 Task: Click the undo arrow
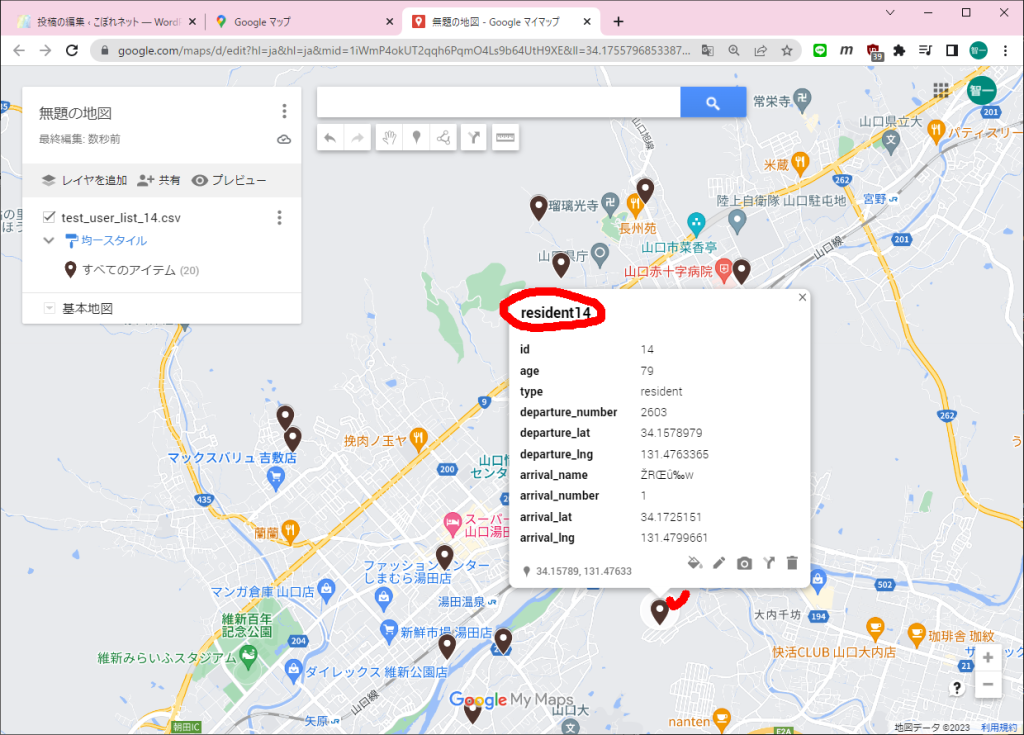[x=331, y=137]
